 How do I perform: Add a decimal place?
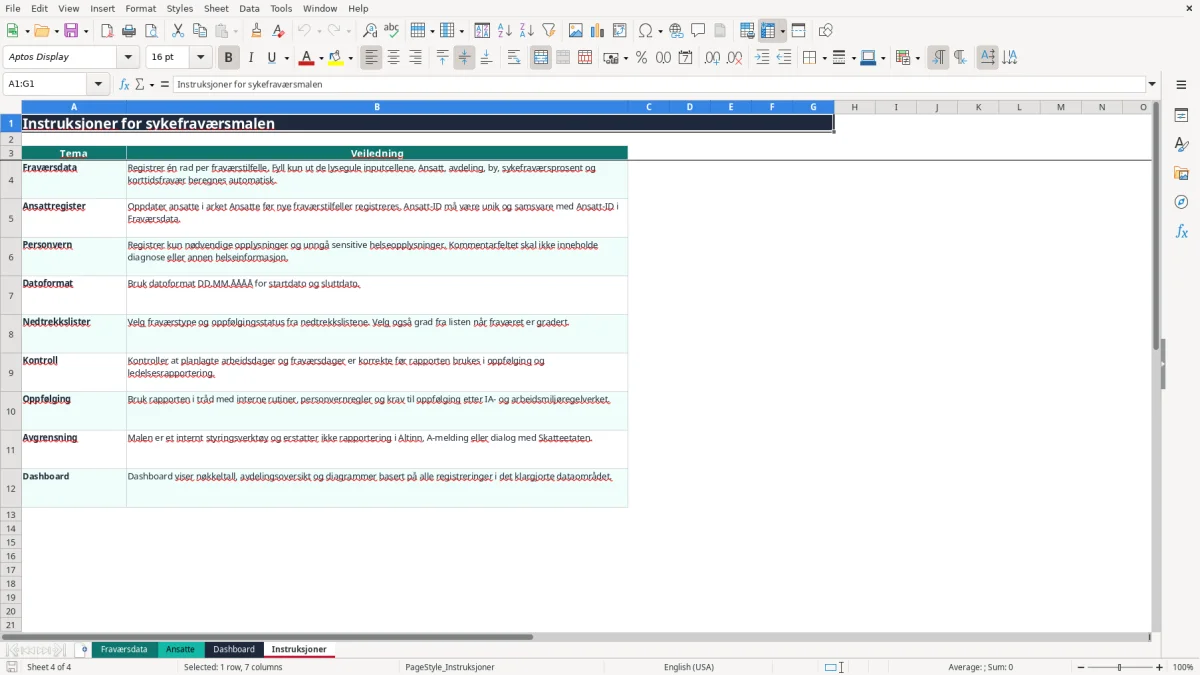712,58
